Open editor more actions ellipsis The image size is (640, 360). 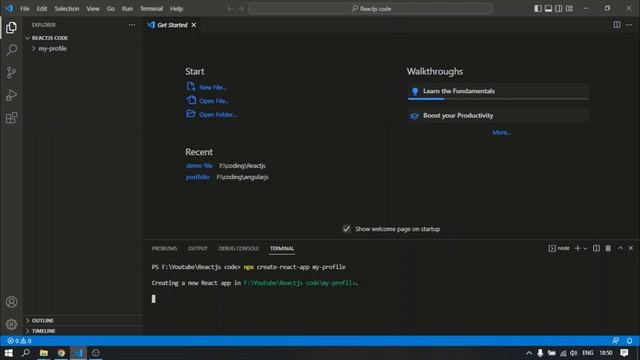(629, 25)
